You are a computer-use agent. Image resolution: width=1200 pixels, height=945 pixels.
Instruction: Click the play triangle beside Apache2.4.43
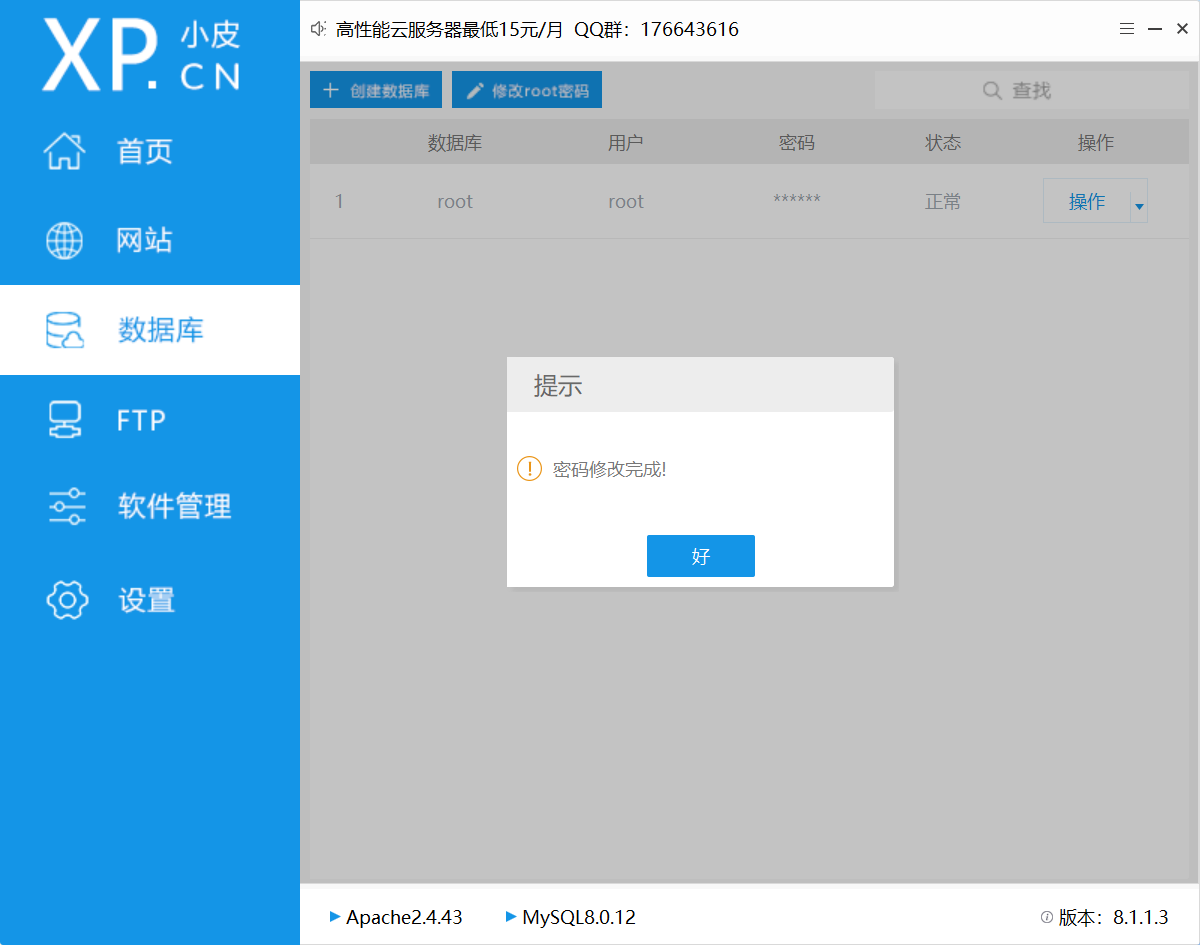(334, 916)
